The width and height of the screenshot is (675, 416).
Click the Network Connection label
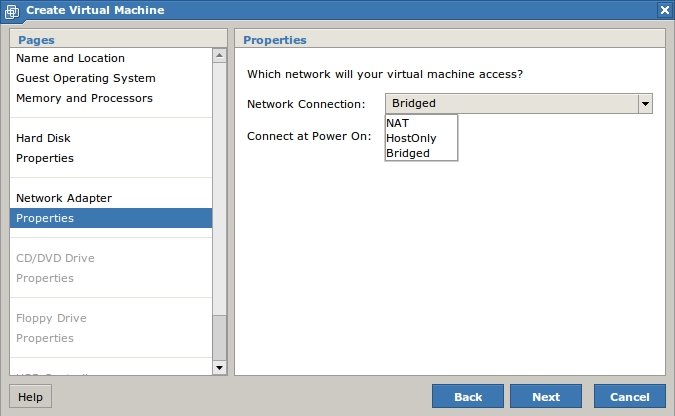[306, 104]
